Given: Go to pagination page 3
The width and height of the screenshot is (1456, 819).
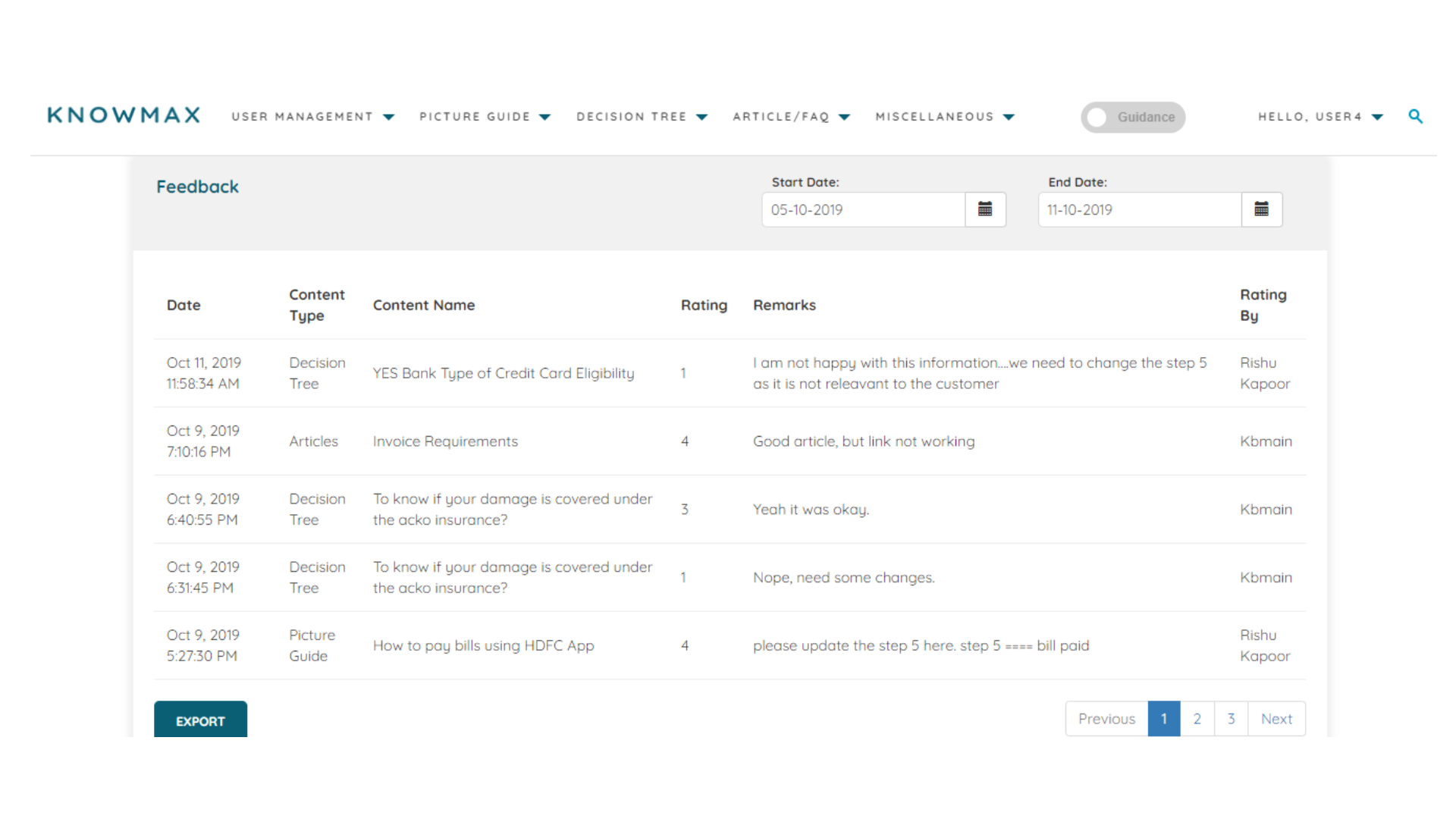Looking at the screenshot, I should point(1231,719).
